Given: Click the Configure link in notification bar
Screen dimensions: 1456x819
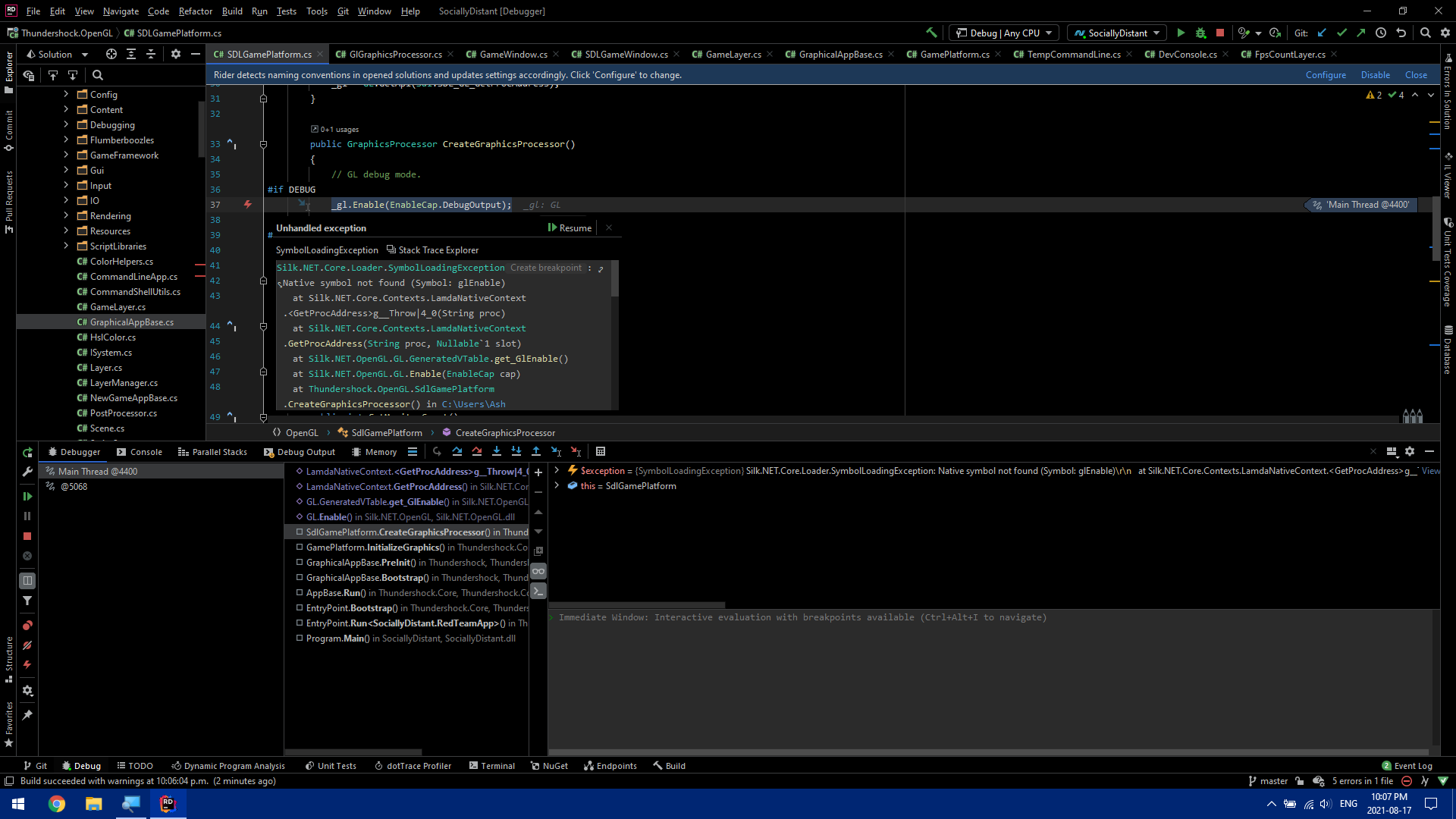Looking at the screenshot, I should tap(1326, 75).
